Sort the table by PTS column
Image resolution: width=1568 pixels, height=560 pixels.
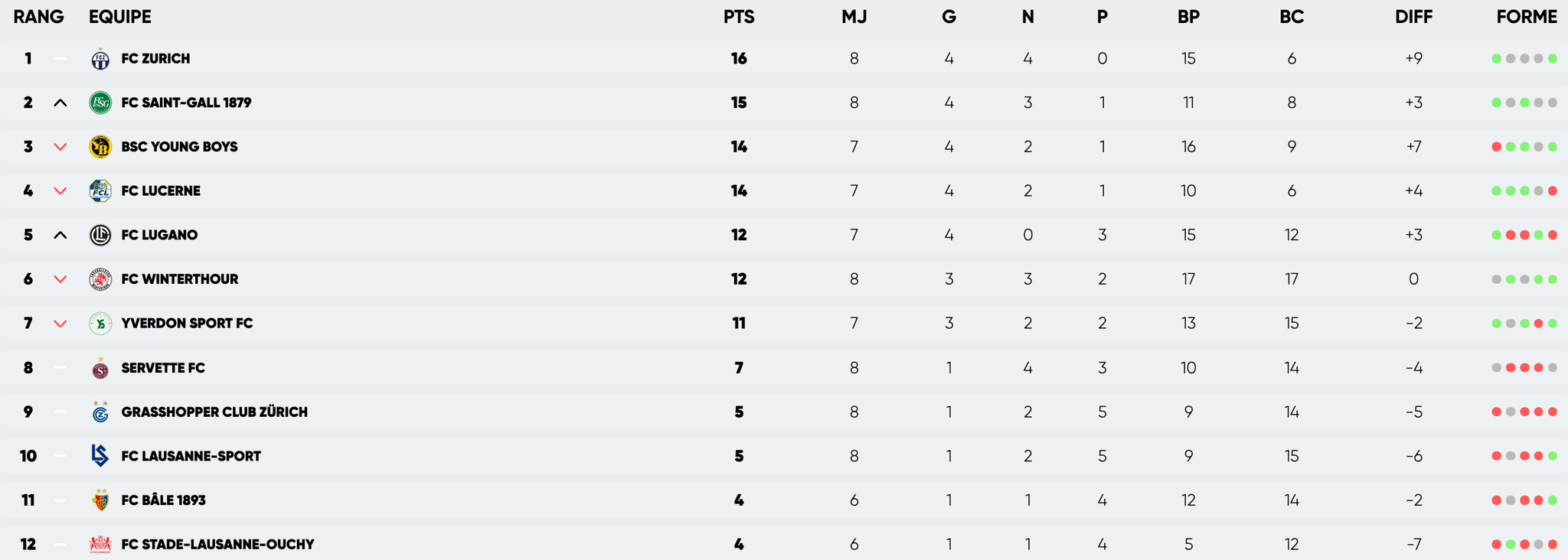pos(739,17)
